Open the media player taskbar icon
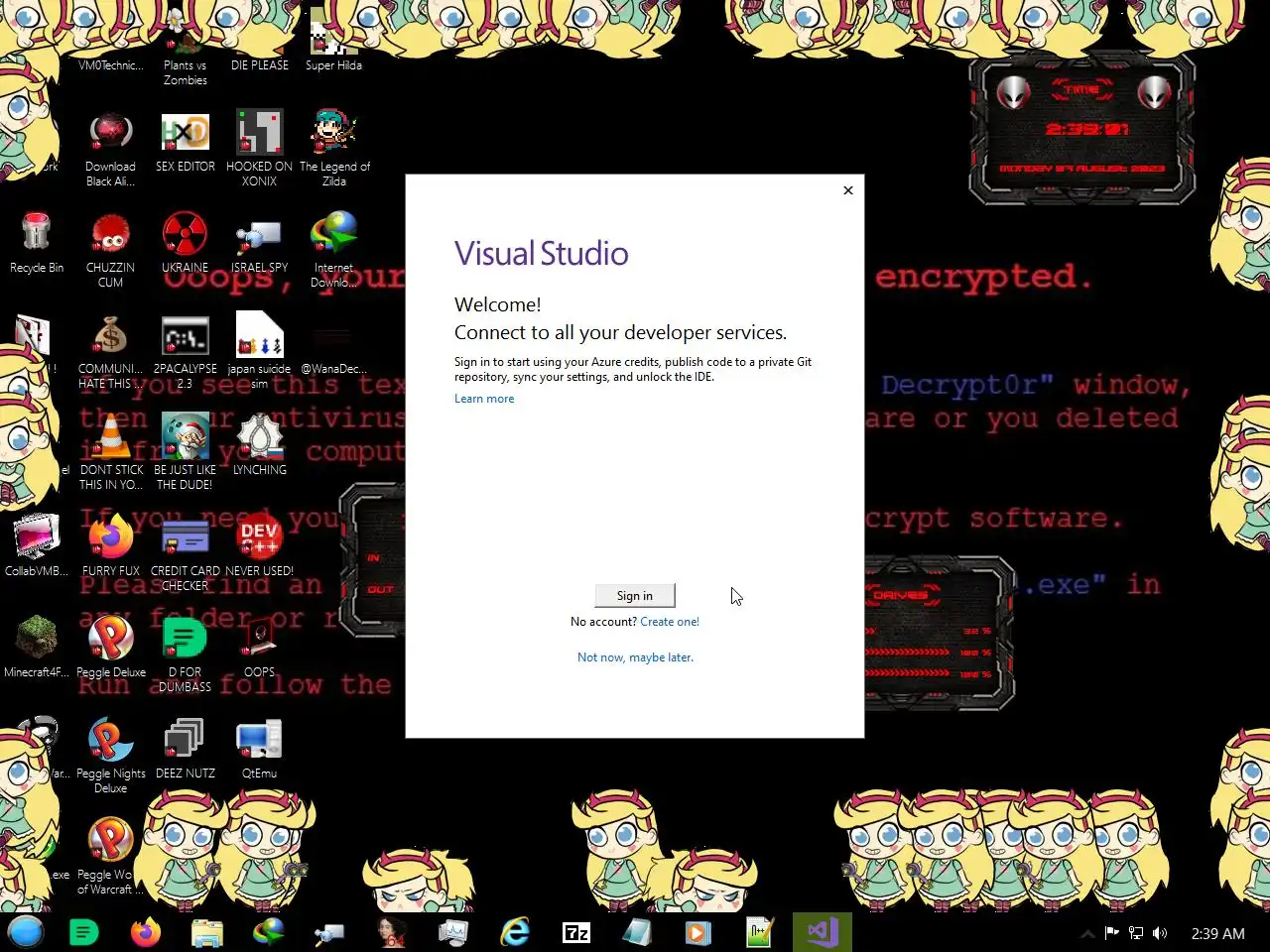 [x=698, y=932]
